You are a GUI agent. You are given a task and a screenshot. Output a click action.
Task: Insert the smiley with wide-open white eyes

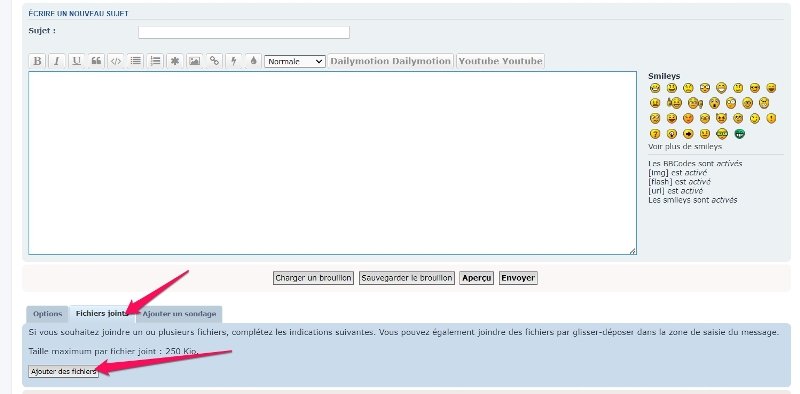click(x=731, y=103)
